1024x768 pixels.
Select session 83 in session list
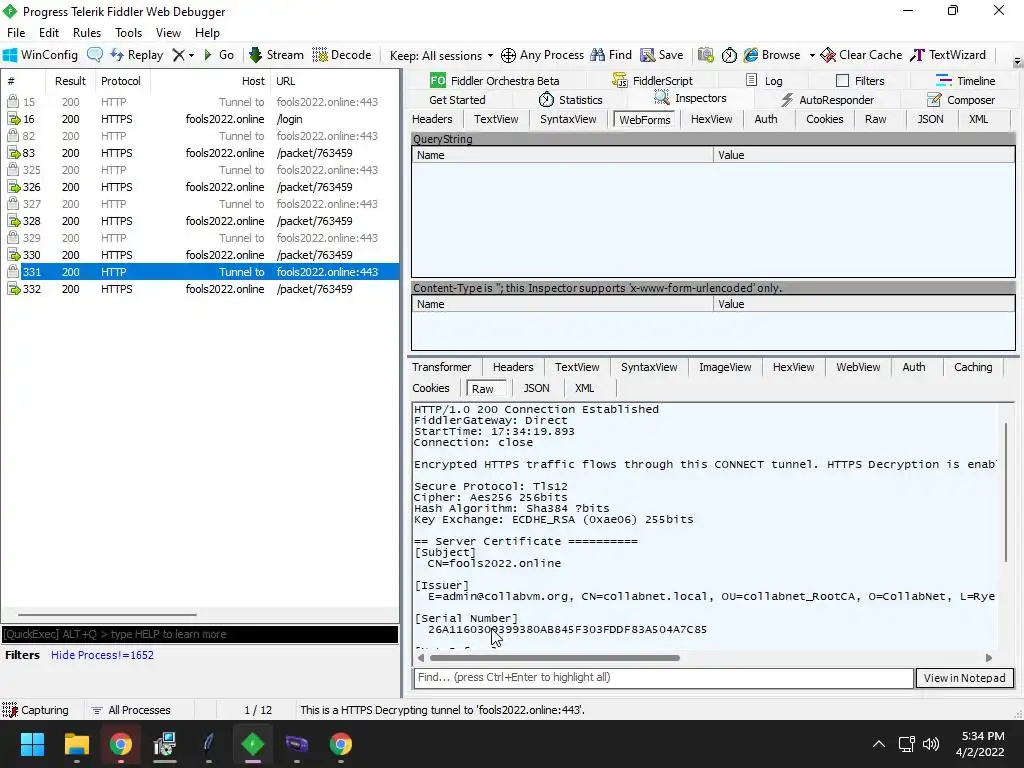click(x=200, y=153)
